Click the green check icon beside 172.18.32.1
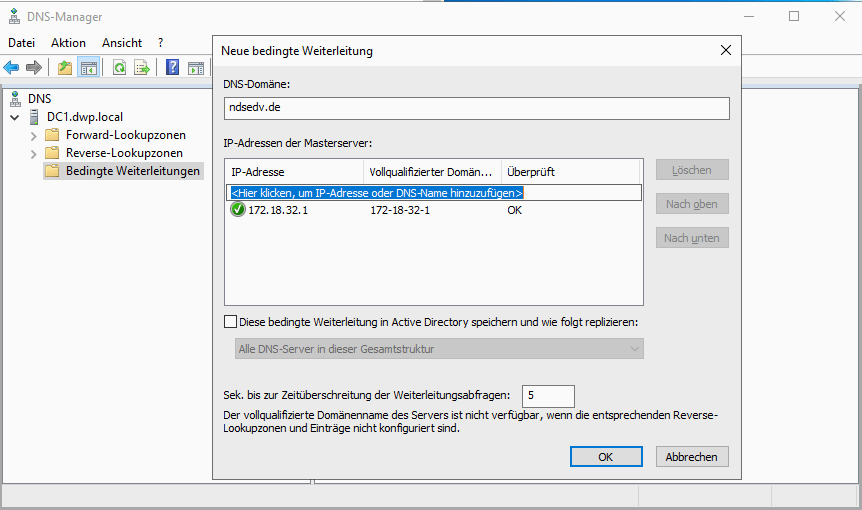 237,210
